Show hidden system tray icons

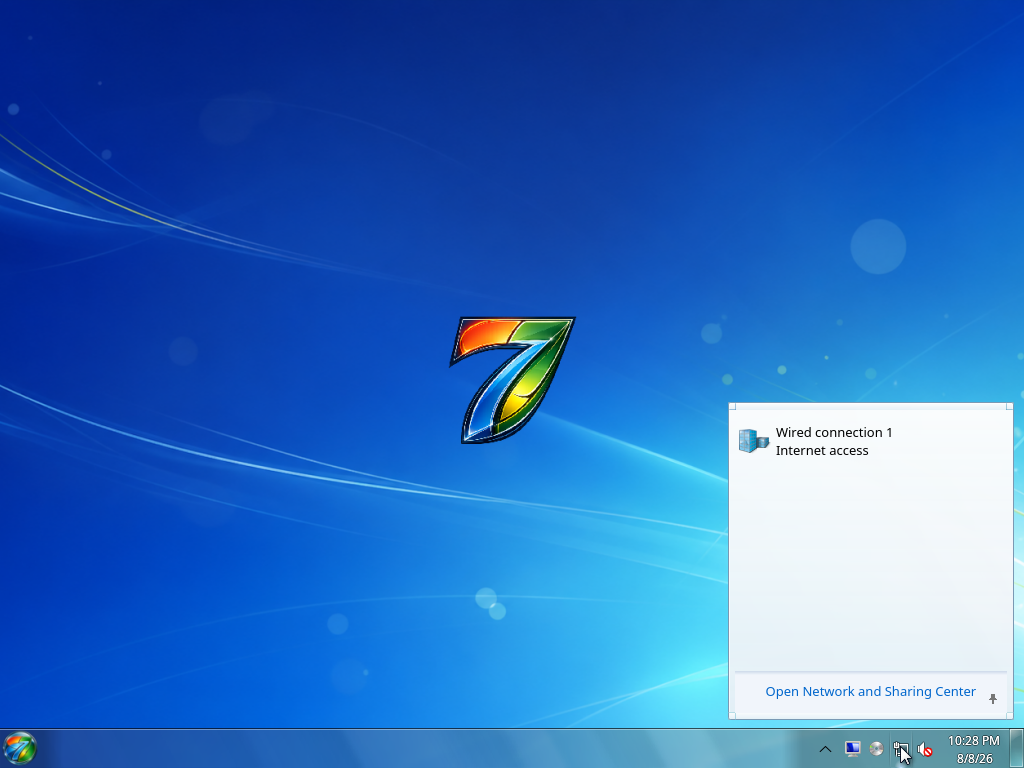coord(825,749)
